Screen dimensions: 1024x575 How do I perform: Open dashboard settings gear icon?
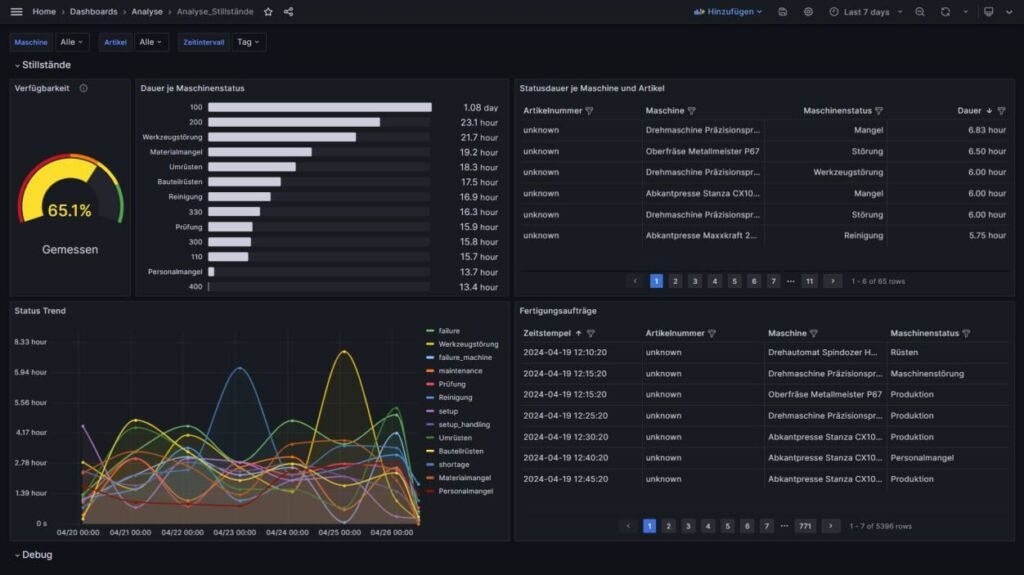(808, 12)
